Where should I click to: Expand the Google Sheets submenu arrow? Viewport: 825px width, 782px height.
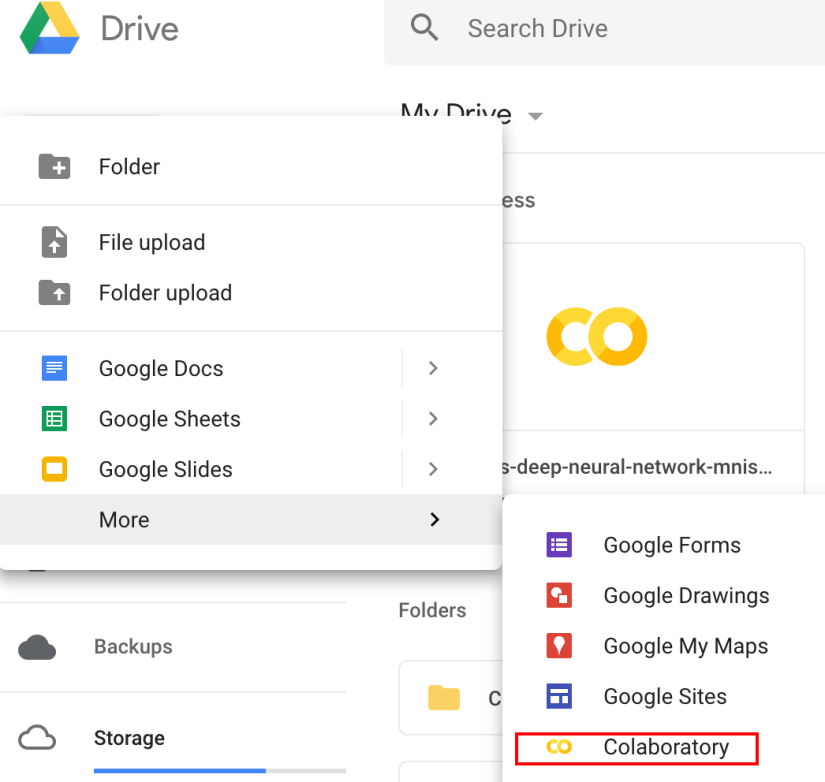433,418
